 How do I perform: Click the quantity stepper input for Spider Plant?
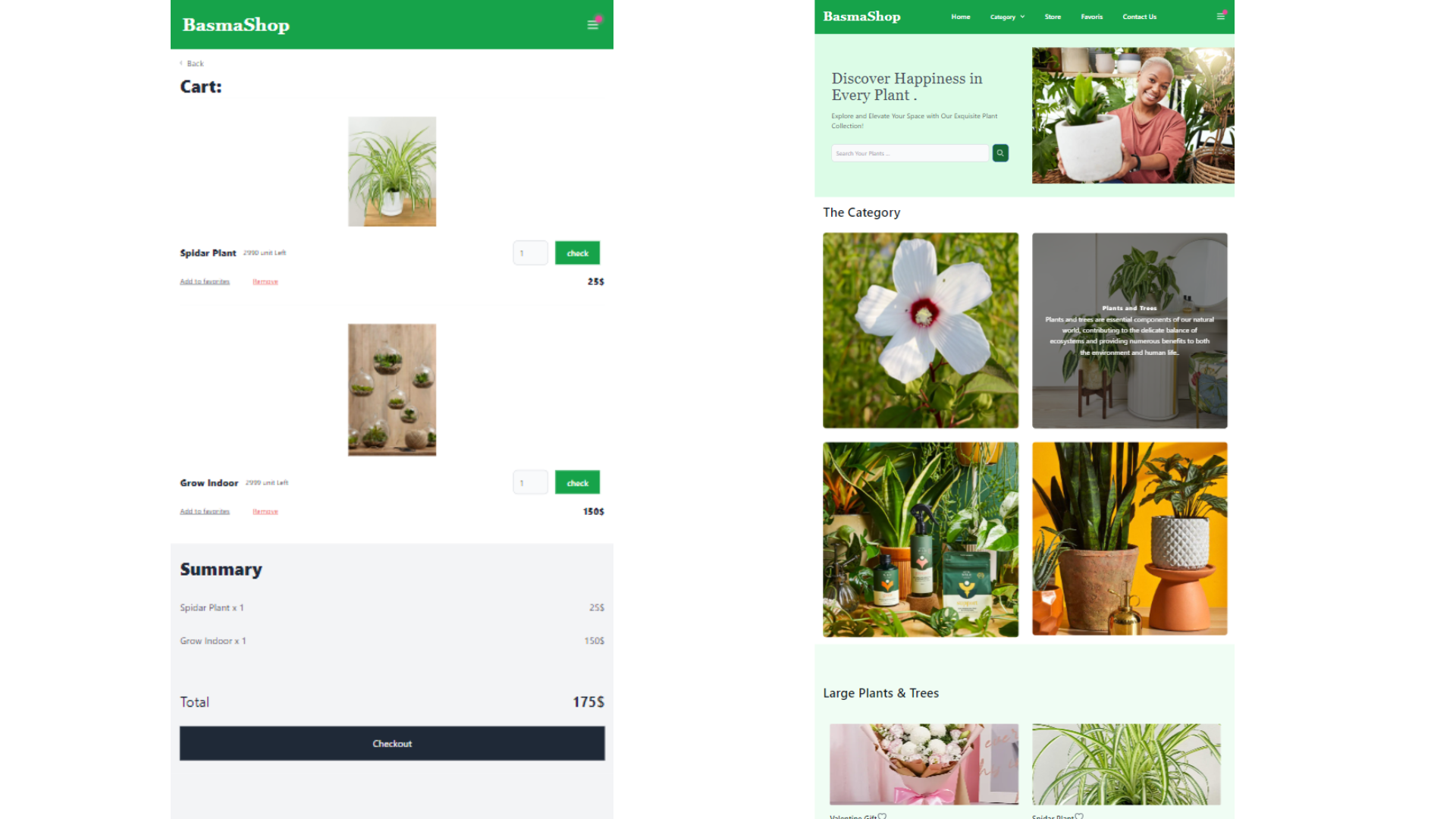530,251
